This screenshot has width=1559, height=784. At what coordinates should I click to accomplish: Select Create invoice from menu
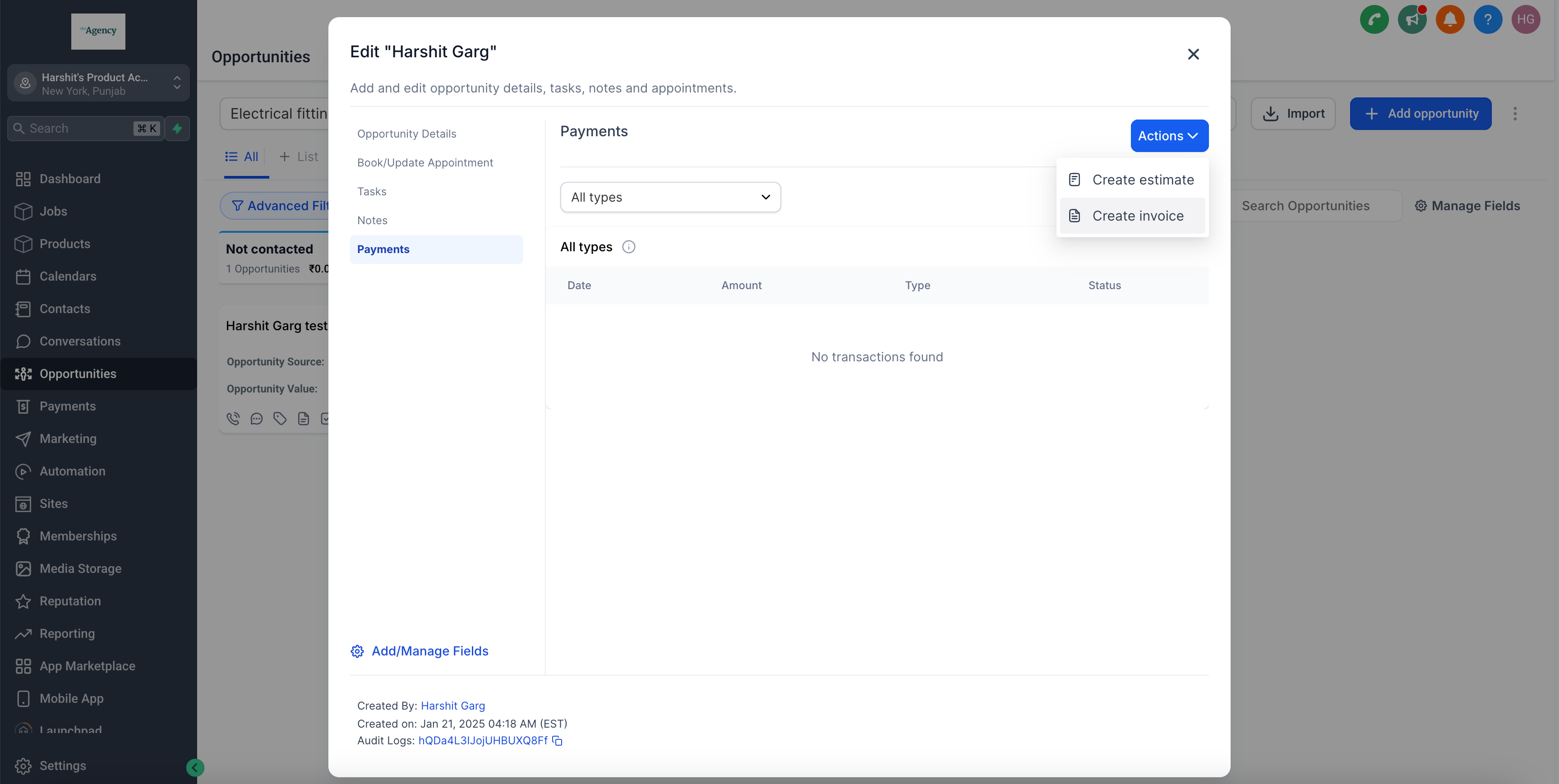(x=1137, y=216)
